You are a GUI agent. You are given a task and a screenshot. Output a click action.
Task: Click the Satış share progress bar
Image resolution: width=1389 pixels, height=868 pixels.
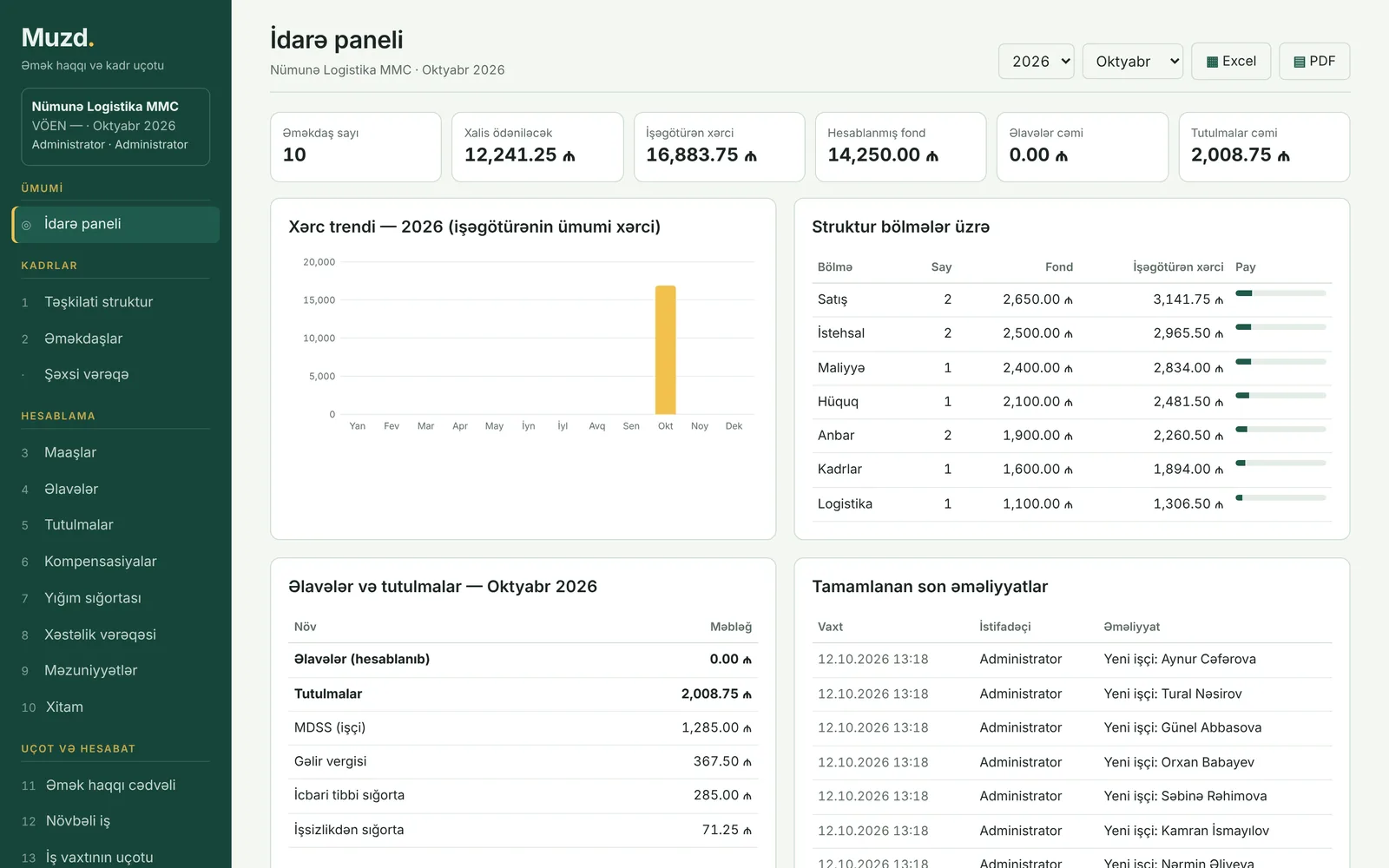tap(1280, 293)
